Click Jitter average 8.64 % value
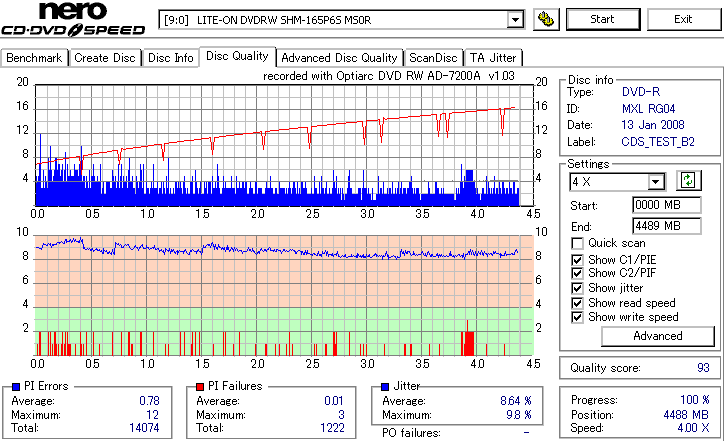This screenshot has height=441, width=724. coord(516,401)
